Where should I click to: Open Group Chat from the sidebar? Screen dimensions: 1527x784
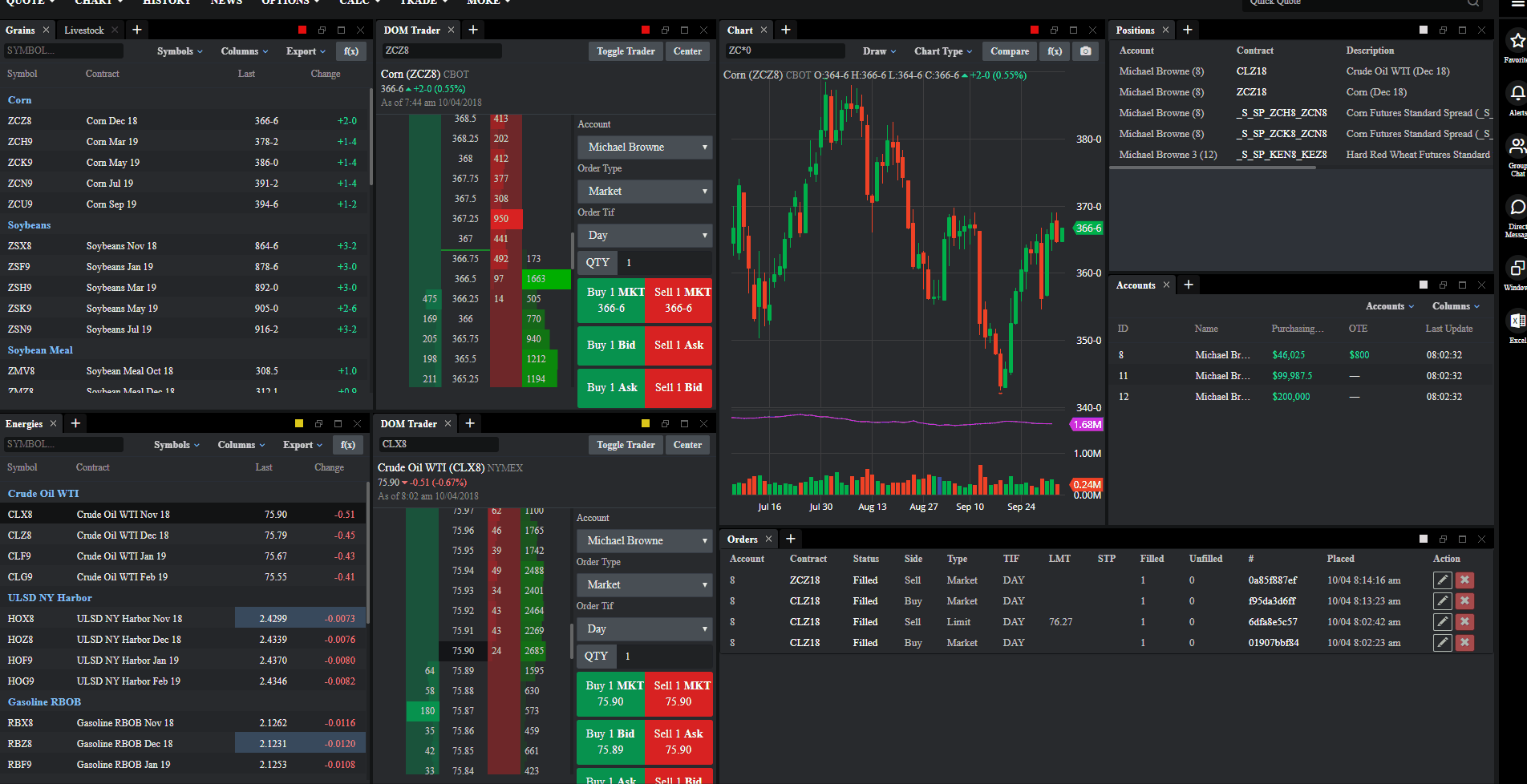pos(1516,147)
